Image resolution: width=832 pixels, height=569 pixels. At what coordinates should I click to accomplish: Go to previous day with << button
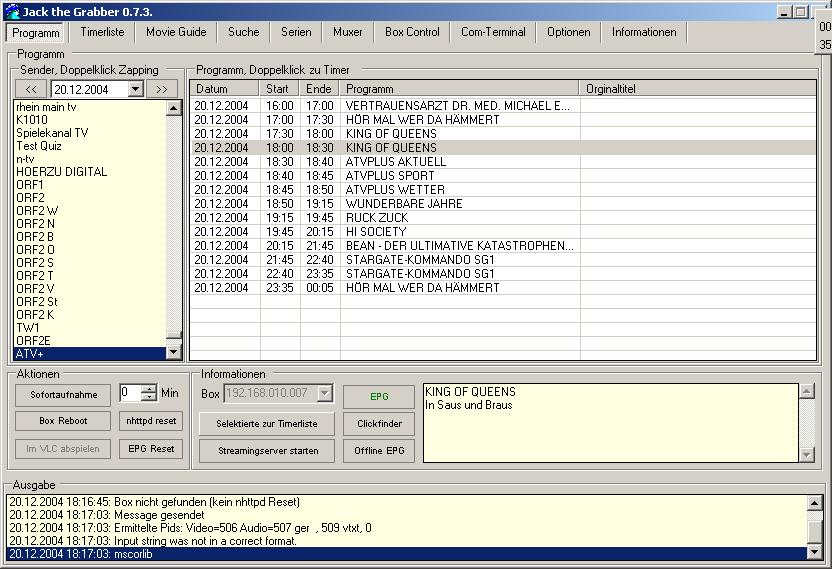tap(31, 89)
